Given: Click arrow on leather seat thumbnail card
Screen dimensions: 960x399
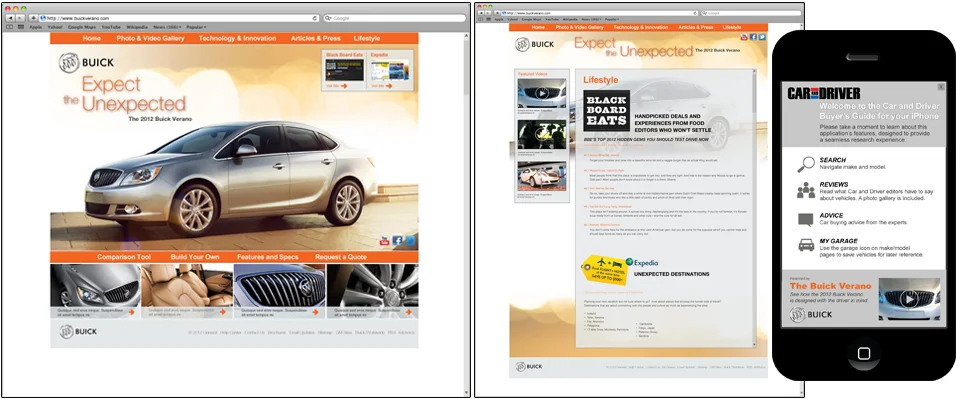Looking at the screenshot, I should (222, 312).
